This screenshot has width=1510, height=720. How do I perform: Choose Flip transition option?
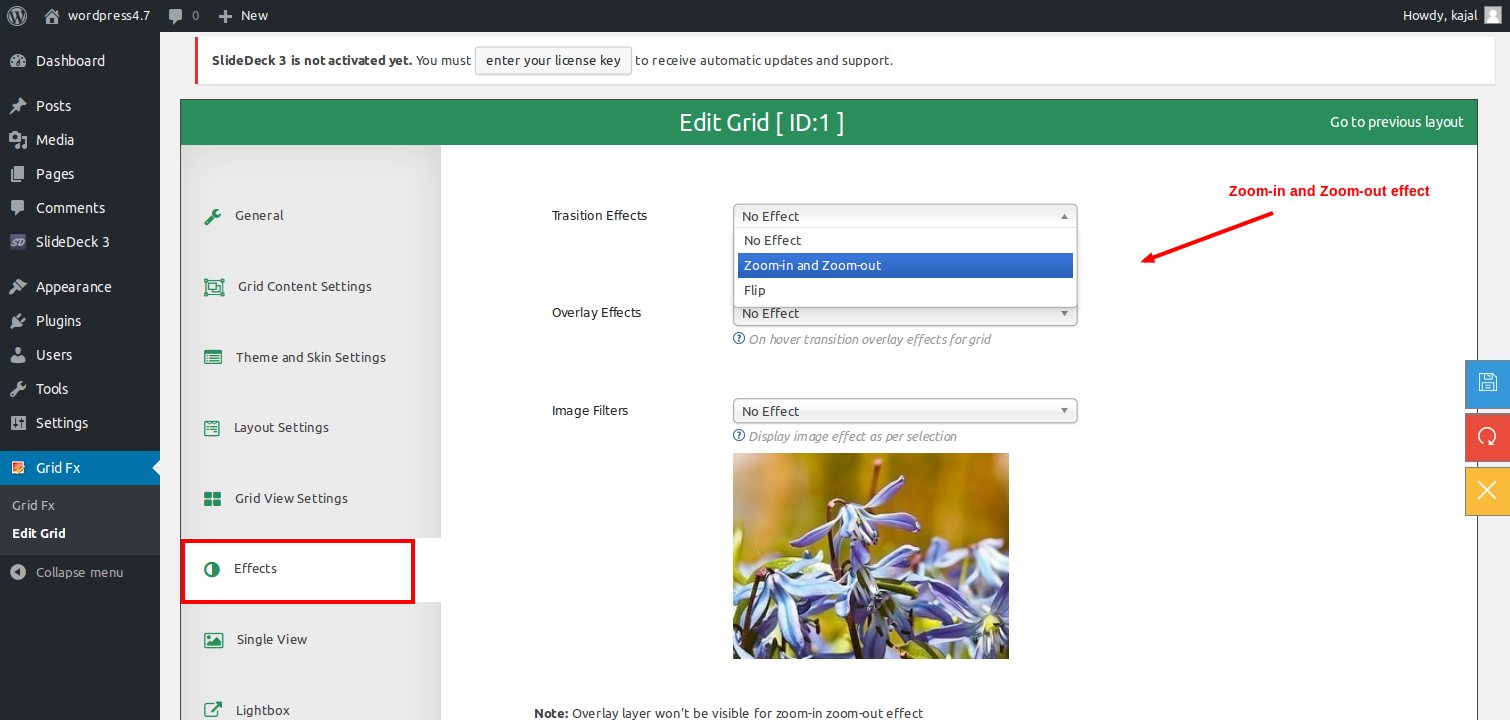pyautogui.click(x=905, y=291)
